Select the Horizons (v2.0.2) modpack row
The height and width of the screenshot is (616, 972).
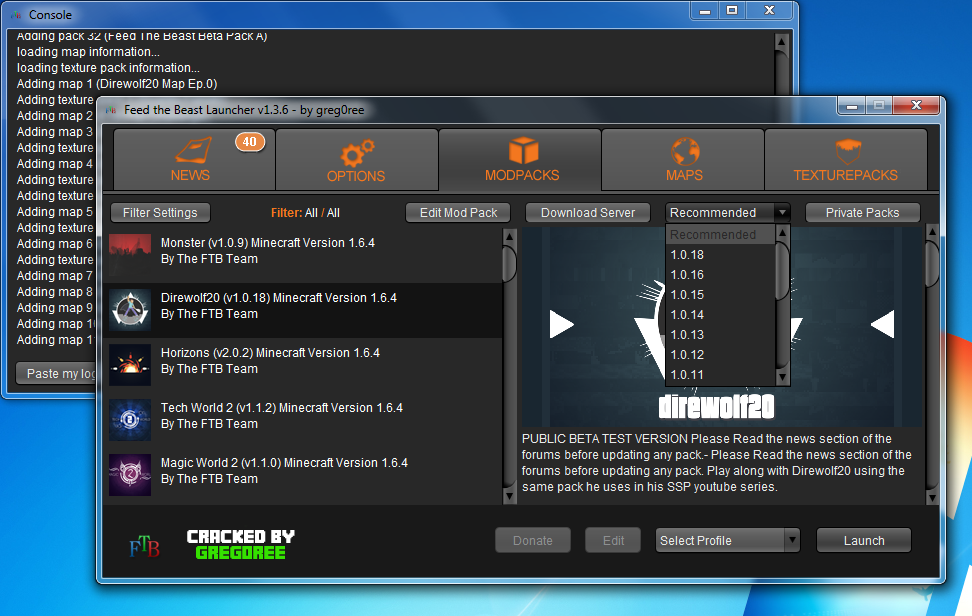click(303, 365)
